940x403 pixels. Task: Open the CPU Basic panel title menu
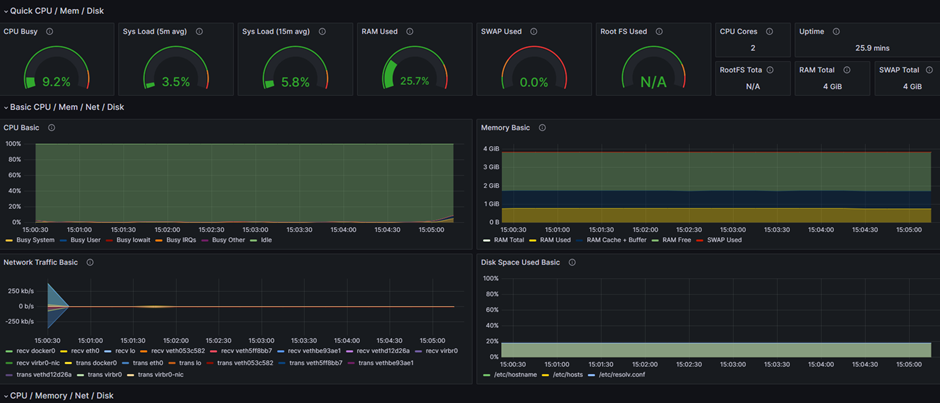coord(21,128)
